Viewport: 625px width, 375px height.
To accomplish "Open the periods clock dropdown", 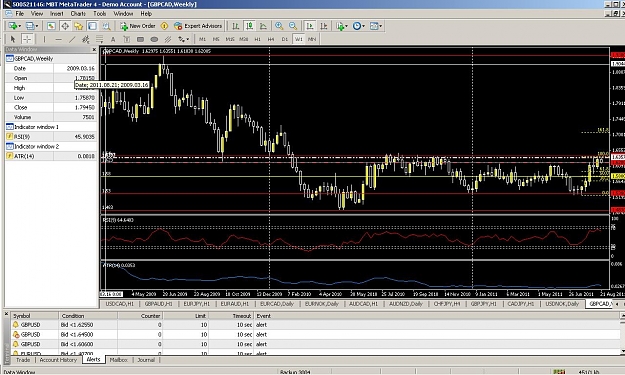I will (358, 26).
